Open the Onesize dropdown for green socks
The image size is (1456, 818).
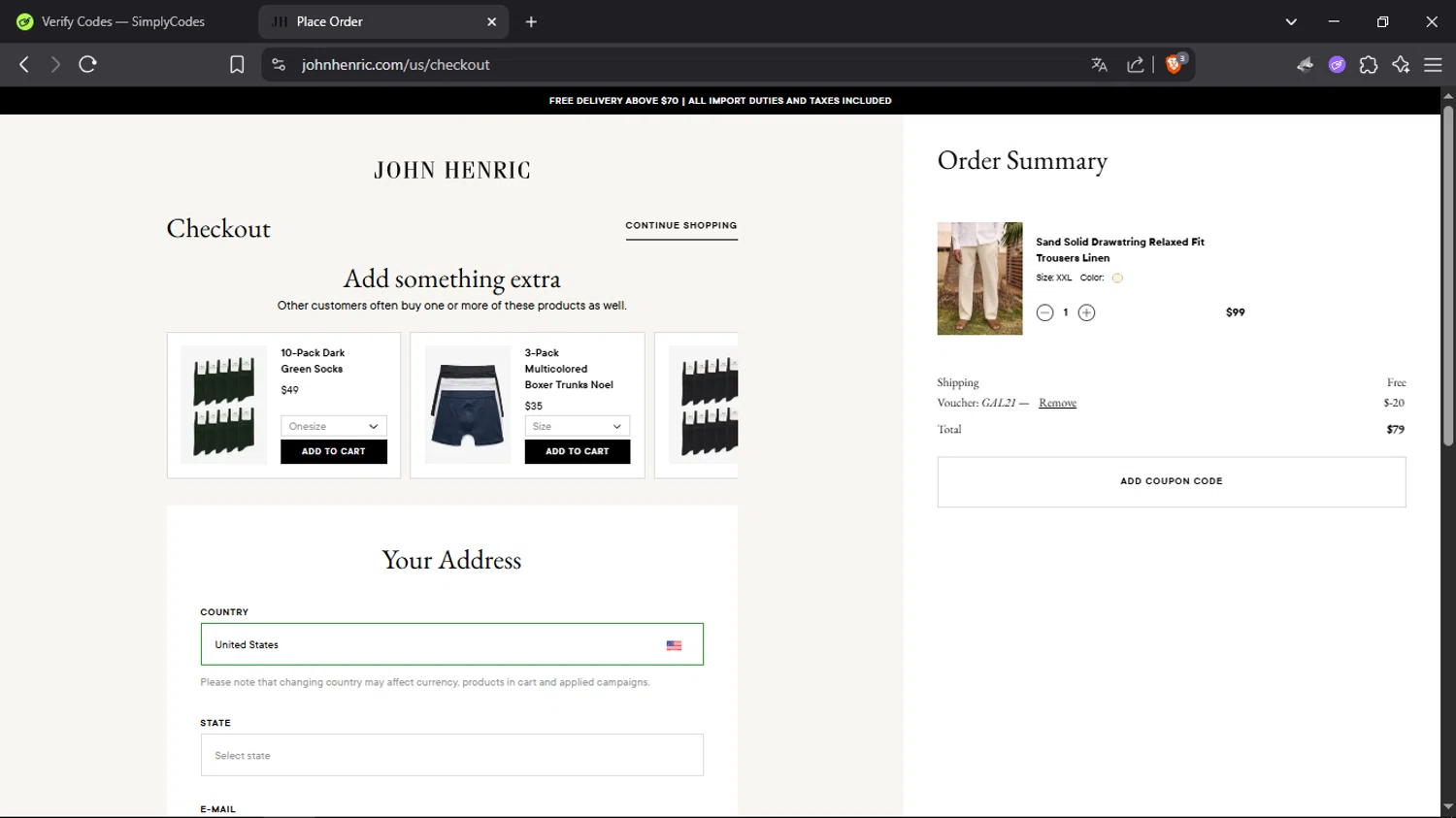point(334,426)
